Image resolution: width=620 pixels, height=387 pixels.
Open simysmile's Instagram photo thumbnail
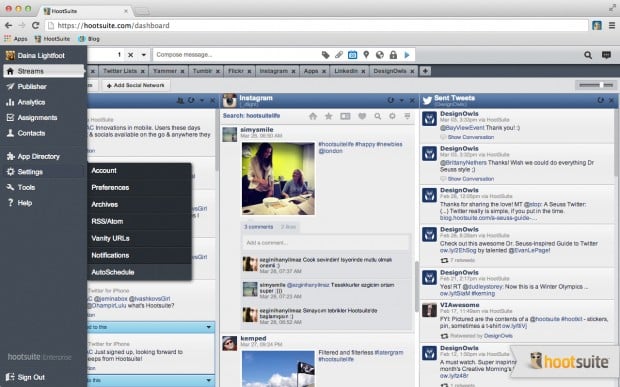coord(278,179)
